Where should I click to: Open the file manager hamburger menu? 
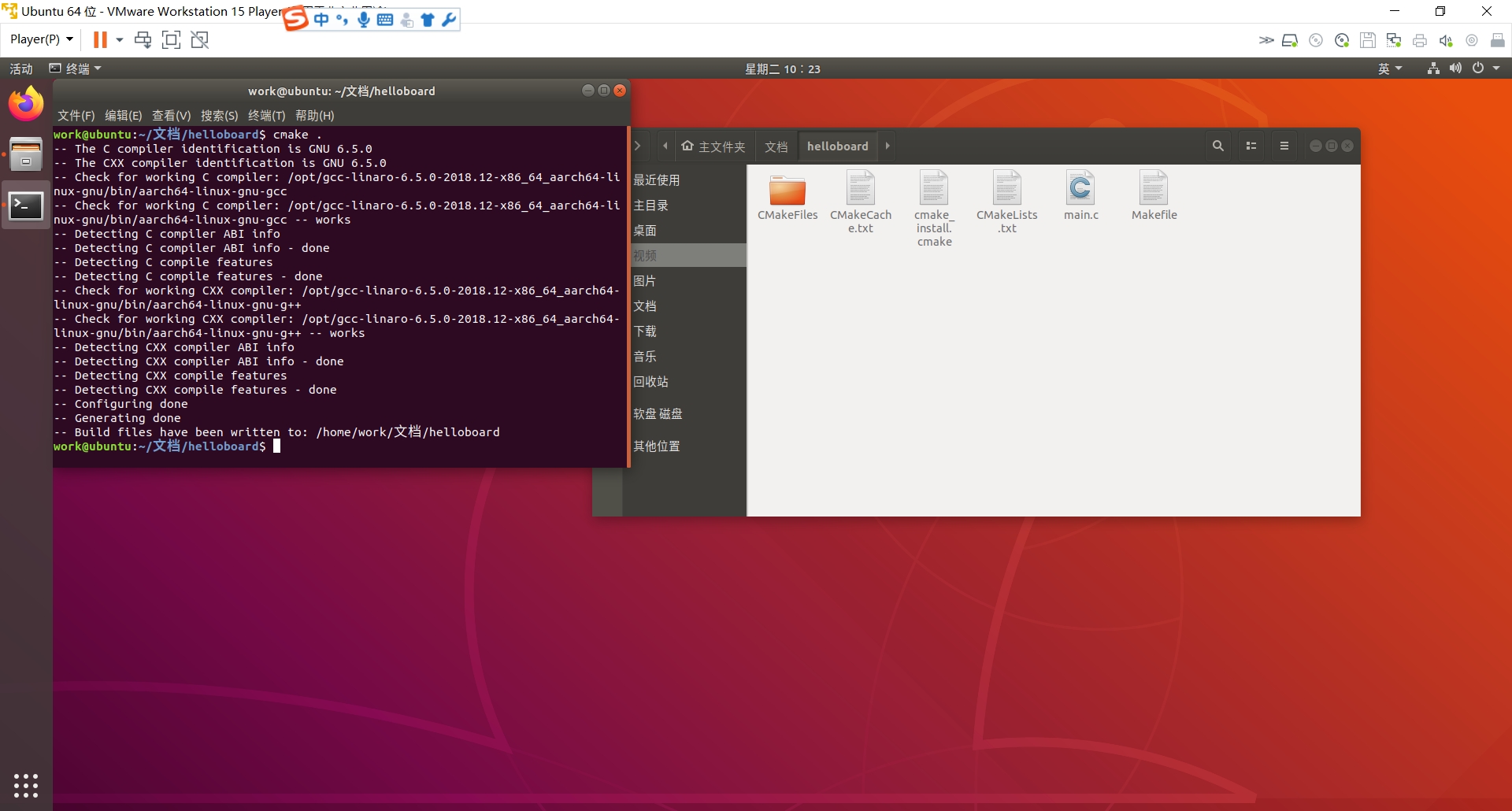[x=1284, y=146]
